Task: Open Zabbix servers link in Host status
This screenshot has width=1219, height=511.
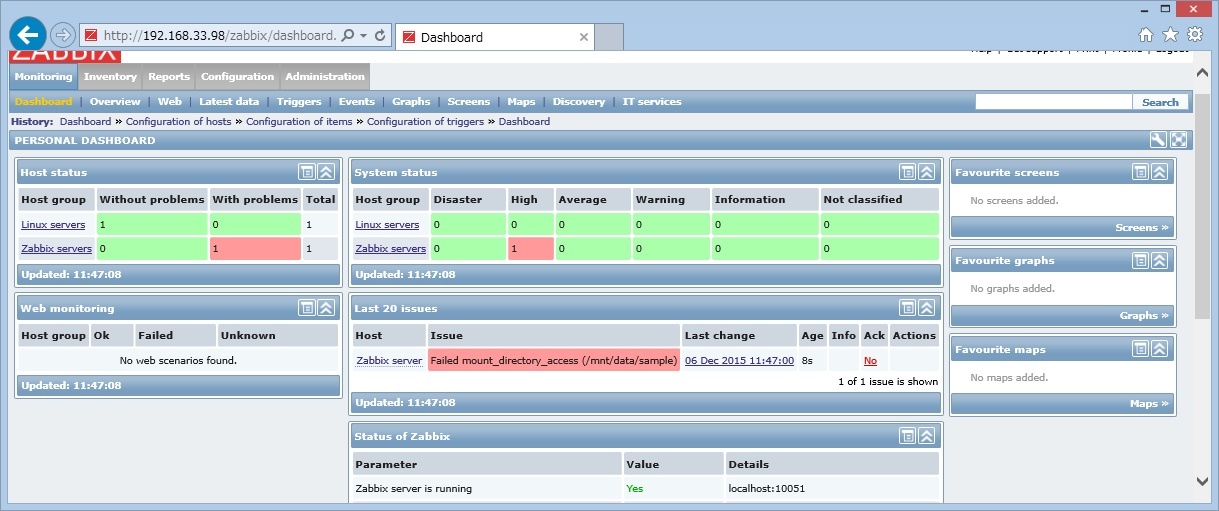Action: tap(56, 249)
